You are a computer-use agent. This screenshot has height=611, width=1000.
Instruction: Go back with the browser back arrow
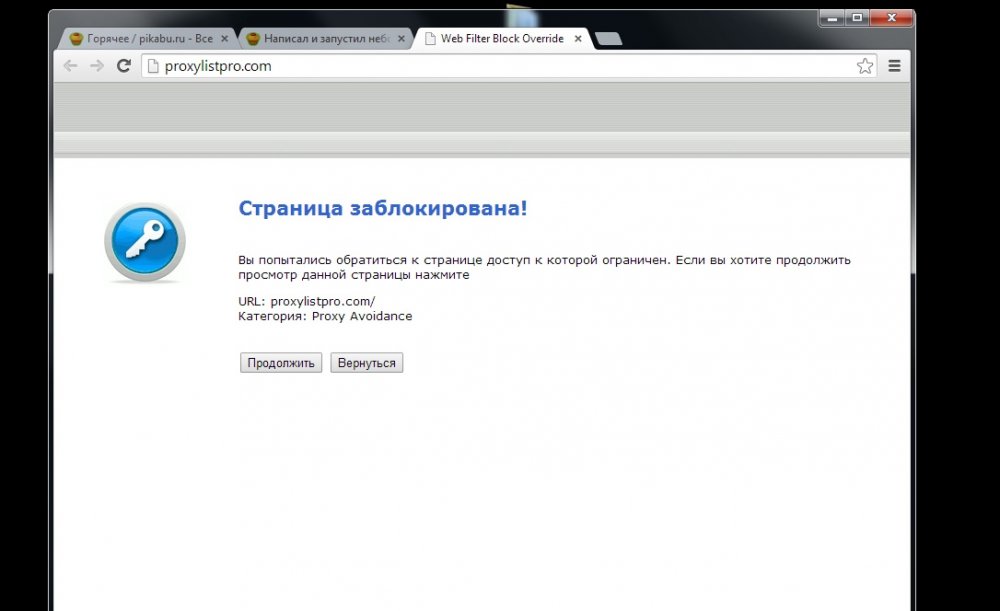tap(70, 66)
